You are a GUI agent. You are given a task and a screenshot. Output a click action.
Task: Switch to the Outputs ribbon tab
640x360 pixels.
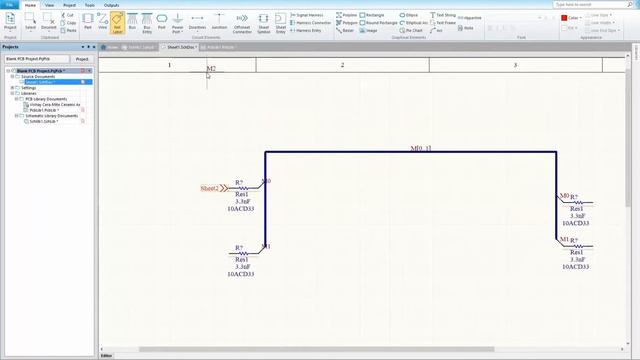(111, 5)
